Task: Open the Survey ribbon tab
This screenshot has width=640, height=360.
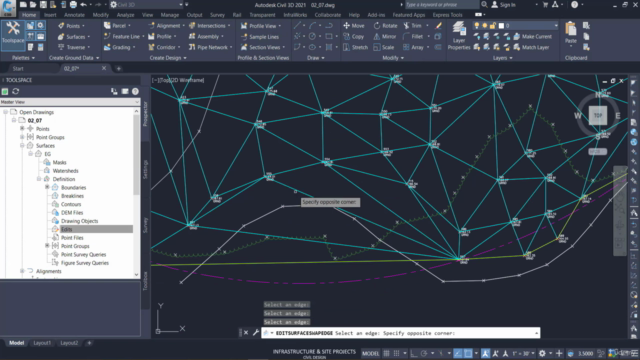Action: point(217,15)
